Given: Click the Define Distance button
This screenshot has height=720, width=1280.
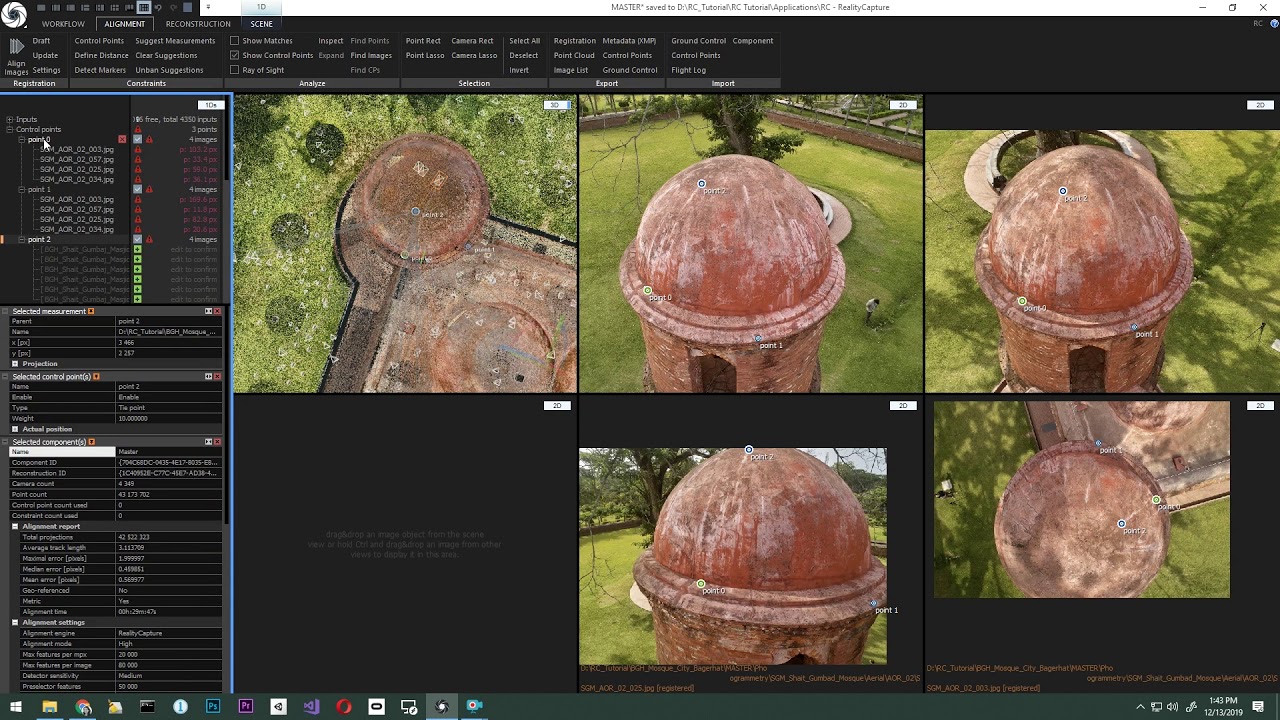Looking at the screenshot, I should (x=101, y=55).
